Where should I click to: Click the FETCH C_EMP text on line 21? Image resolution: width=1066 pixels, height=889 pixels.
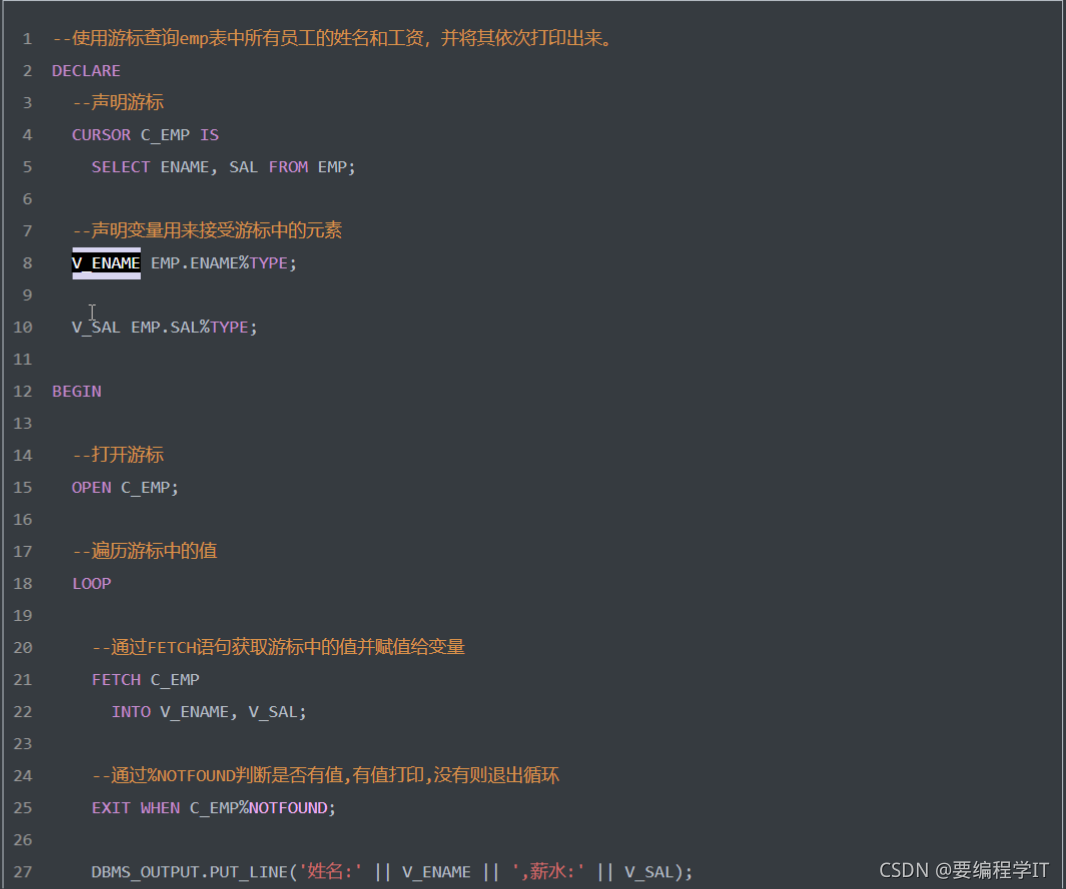point(145,679)
